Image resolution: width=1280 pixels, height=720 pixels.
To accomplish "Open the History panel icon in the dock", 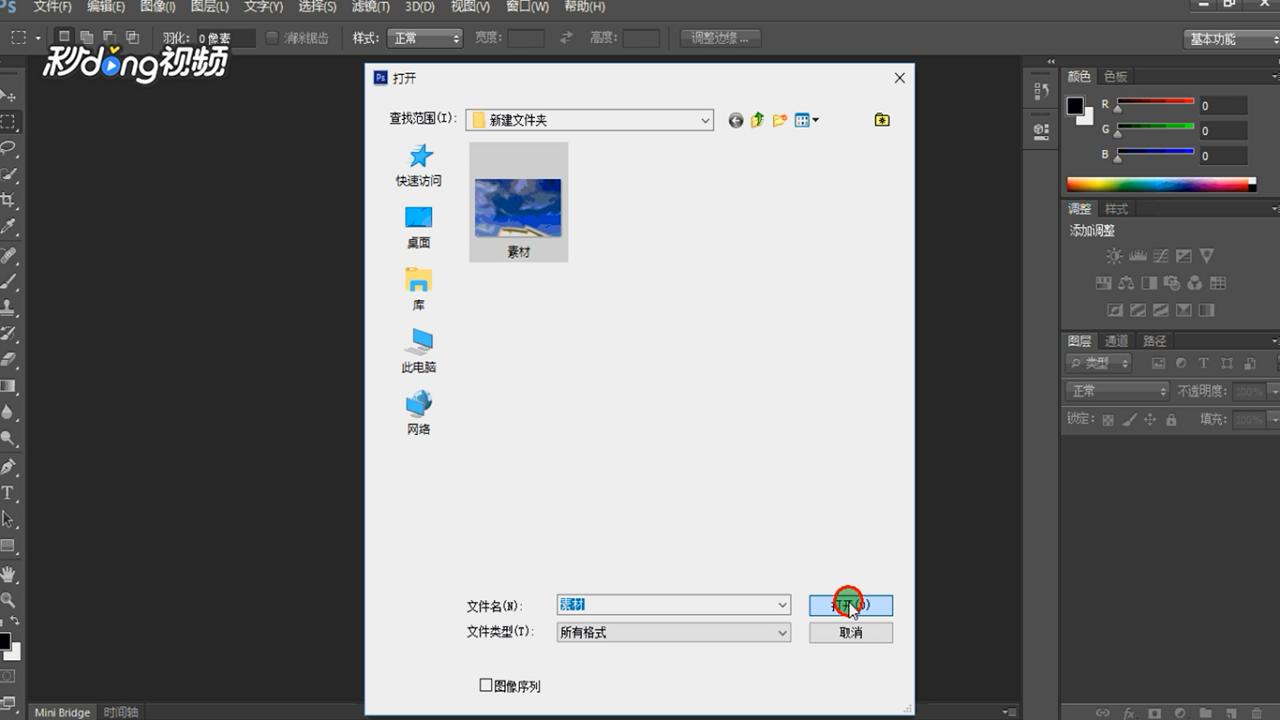I will click(1041, 91).
